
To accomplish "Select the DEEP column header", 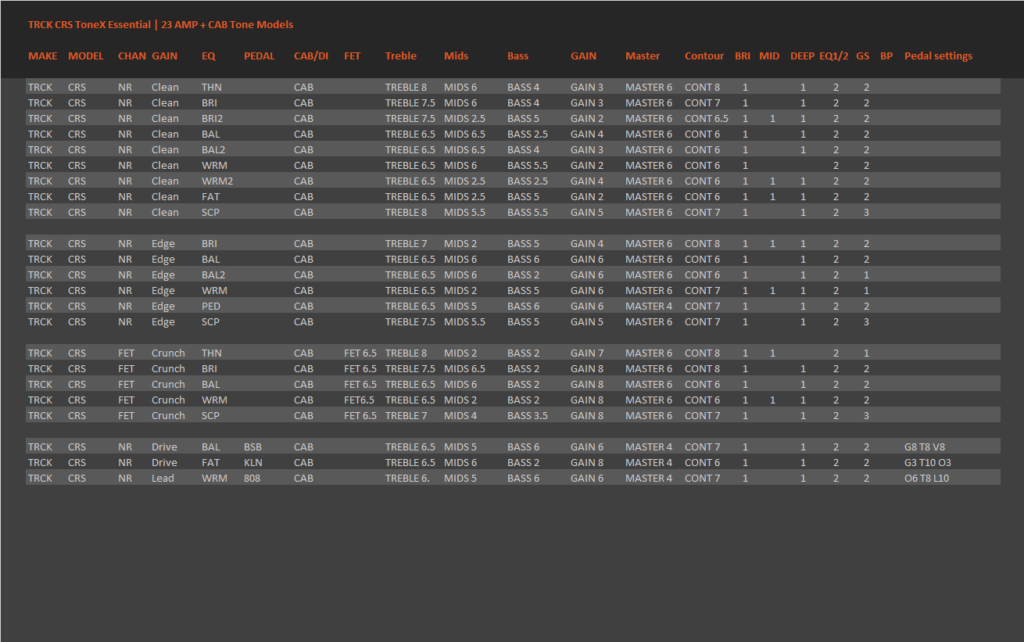I will 802,56.
